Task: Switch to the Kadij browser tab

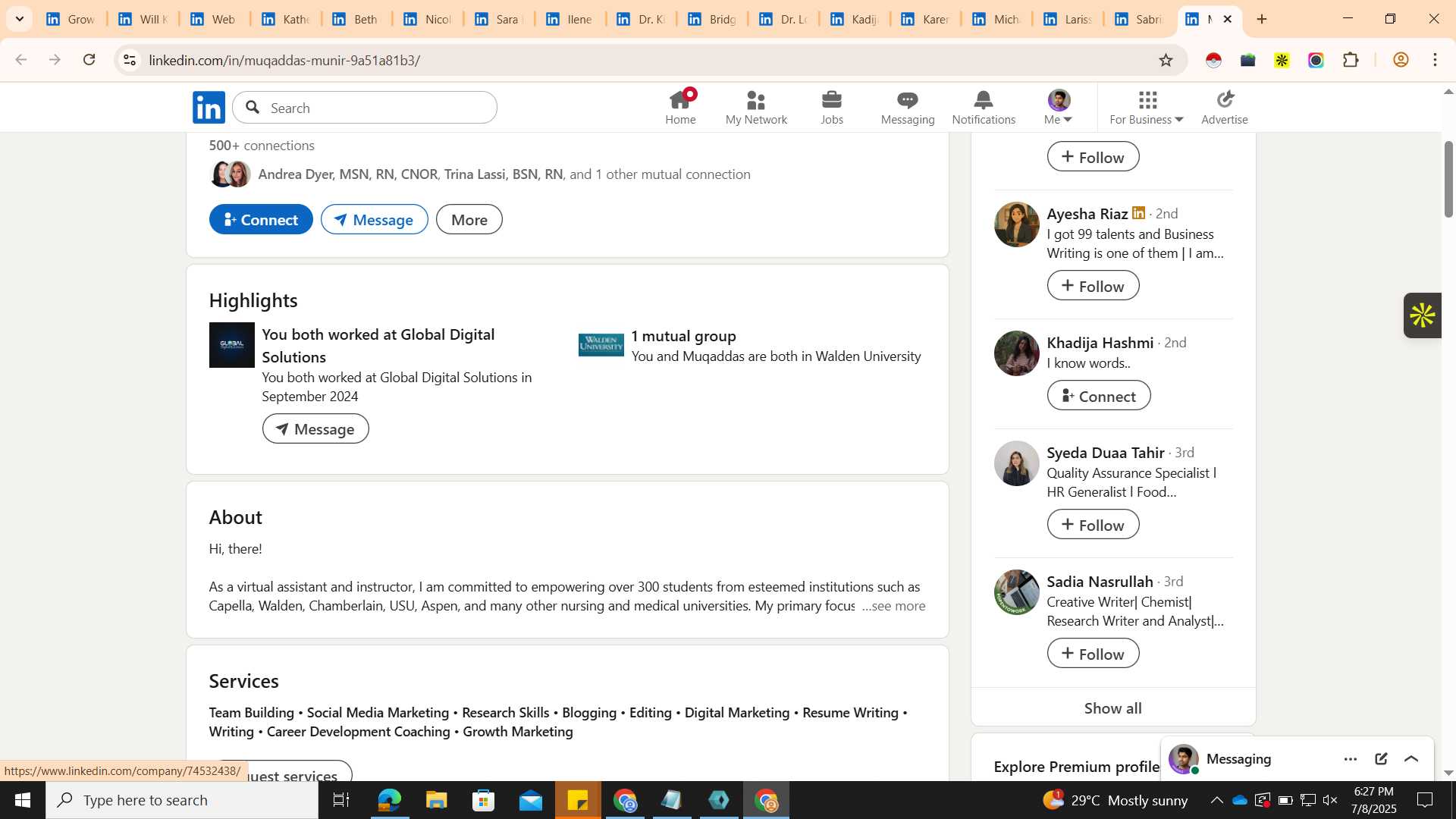Action: pyautogui.click(x=855, y=19)
